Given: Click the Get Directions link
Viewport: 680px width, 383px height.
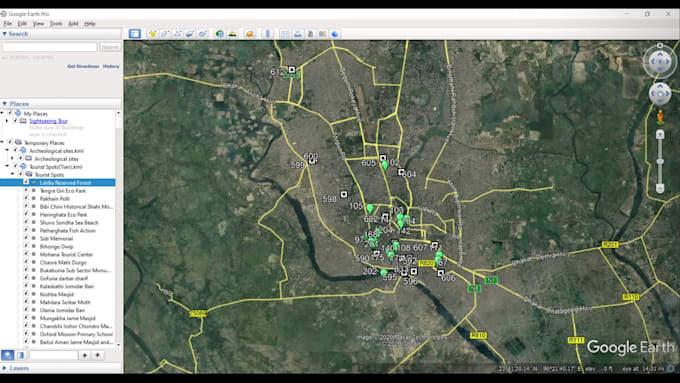Looking at the screenshot, I should pos(83,66).
